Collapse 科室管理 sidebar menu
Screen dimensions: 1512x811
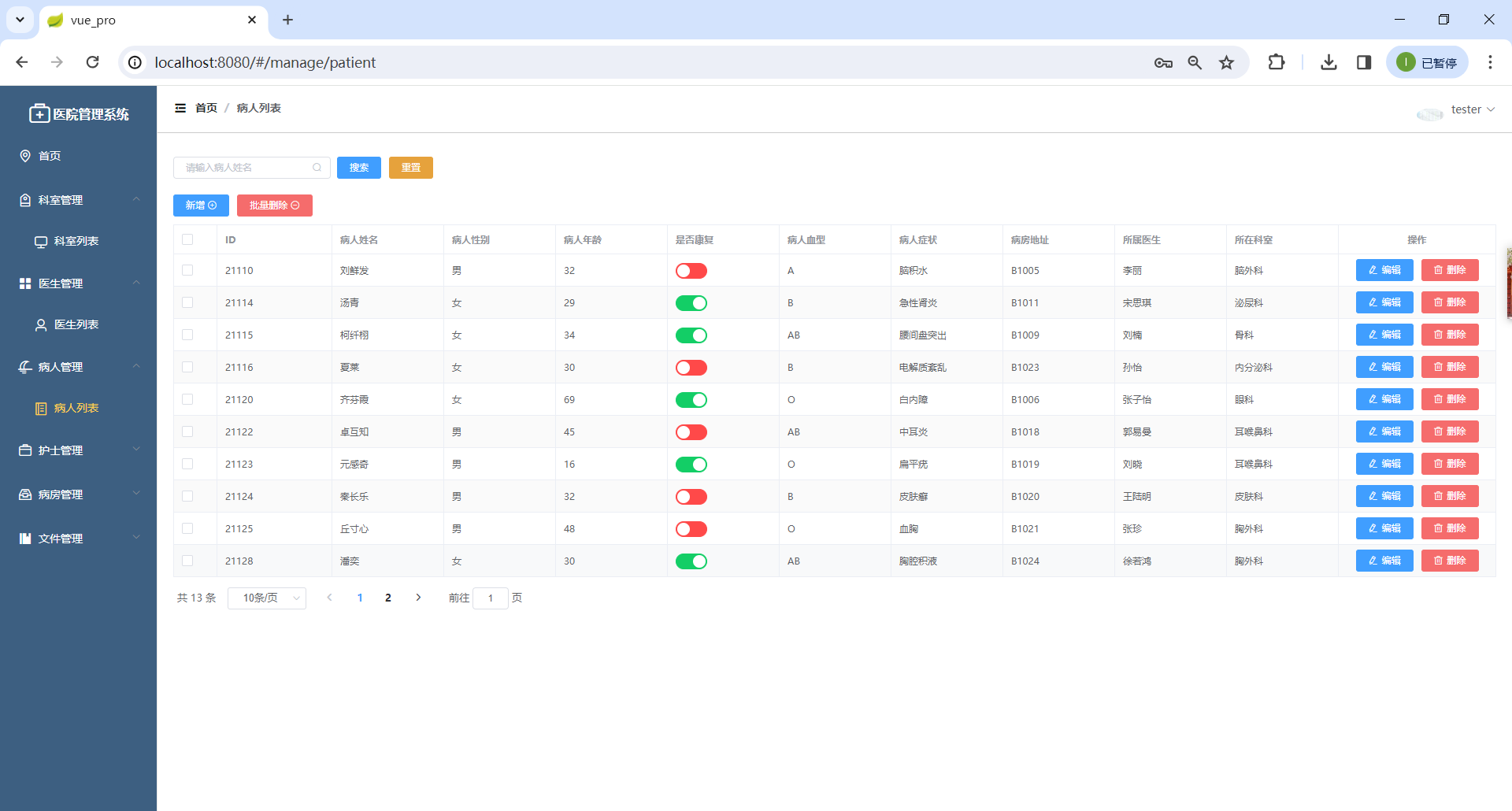[78, 200]
